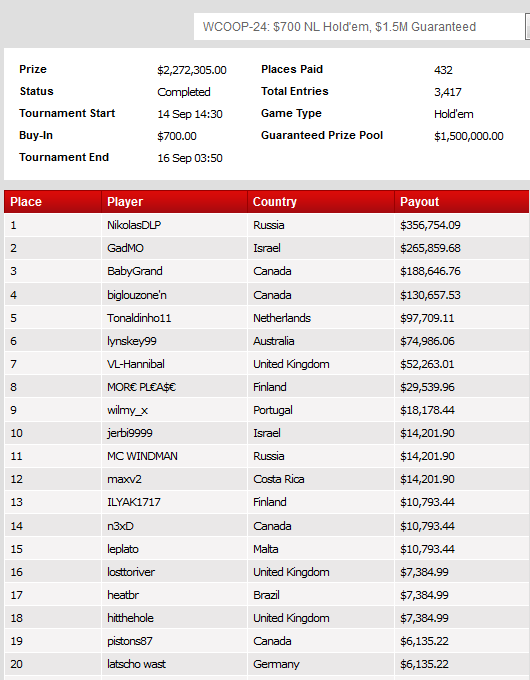Screen dimensions: 530x680
Task: Sort results by Player column header
Action: coord(174,202)
